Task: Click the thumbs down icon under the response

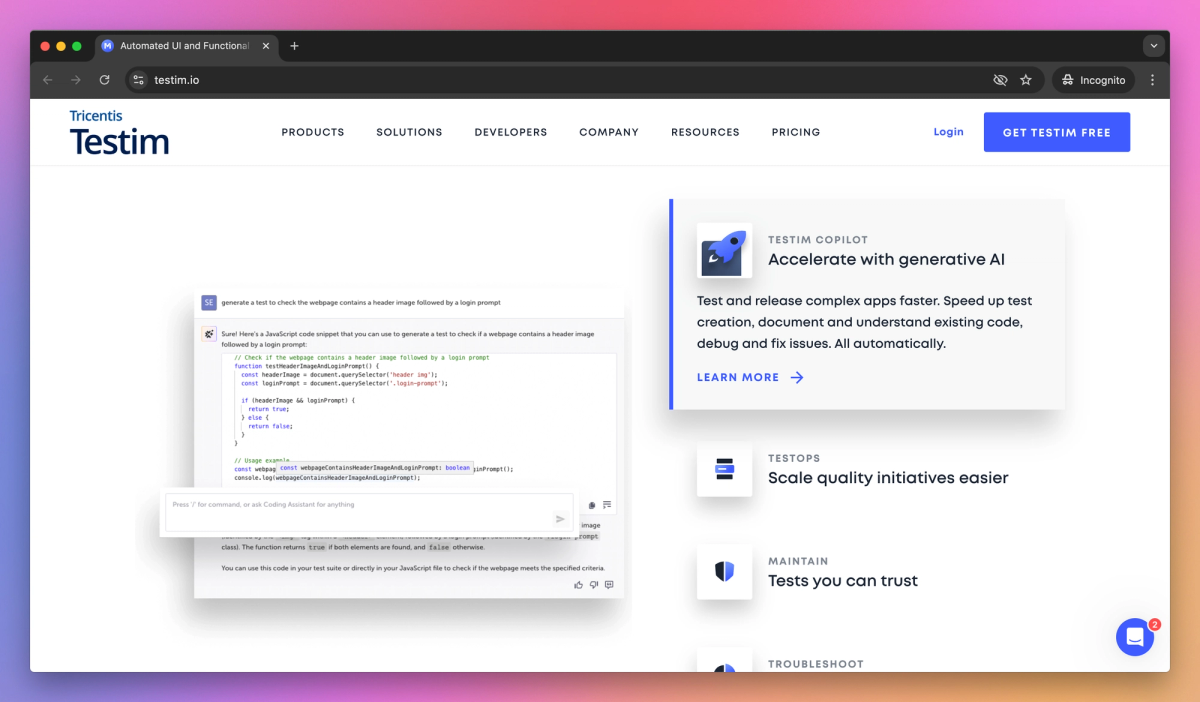Action: pyautogui.click(x=593, y=585)
